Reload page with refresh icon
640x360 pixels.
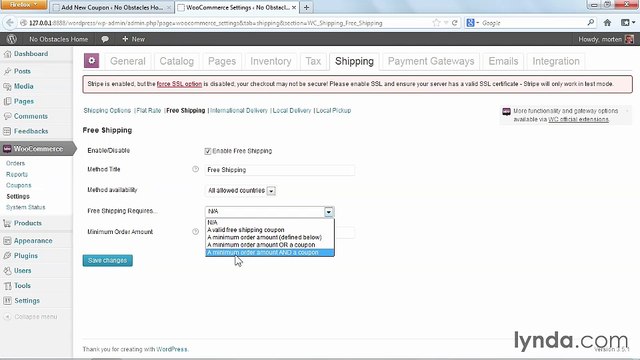[x=454, y=23]
